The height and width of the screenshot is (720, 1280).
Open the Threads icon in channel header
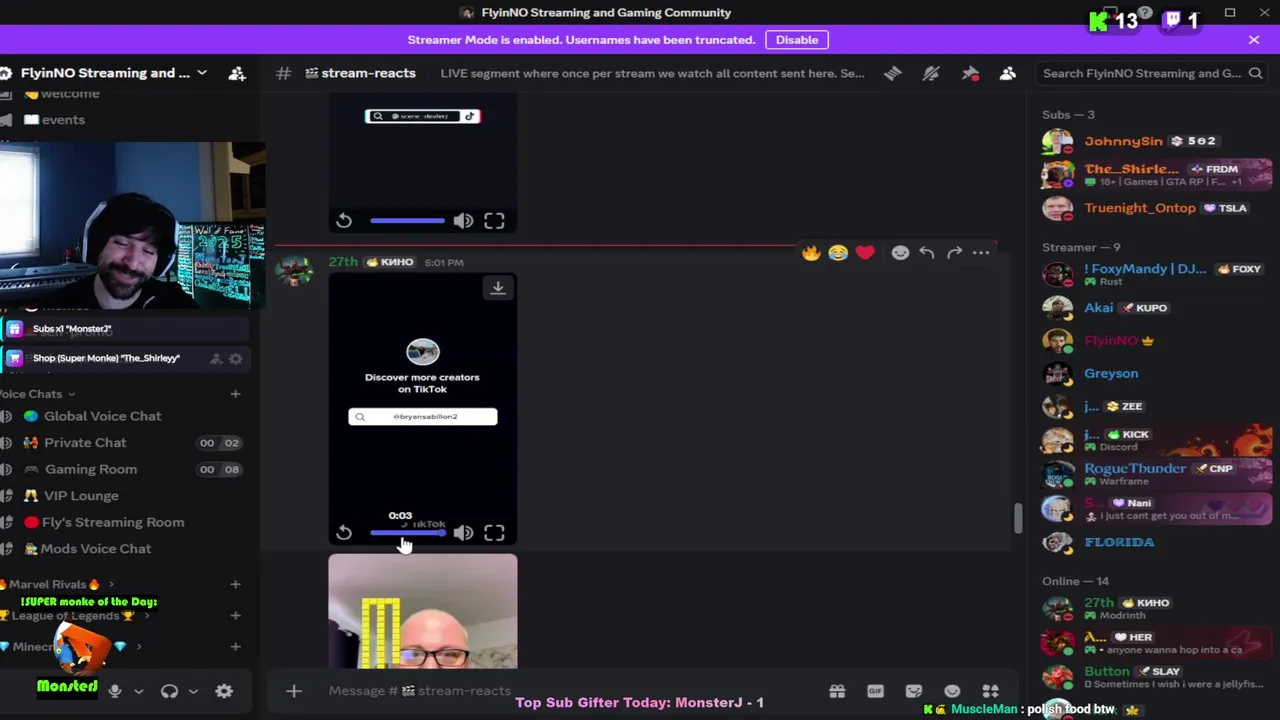pos(892,73)
